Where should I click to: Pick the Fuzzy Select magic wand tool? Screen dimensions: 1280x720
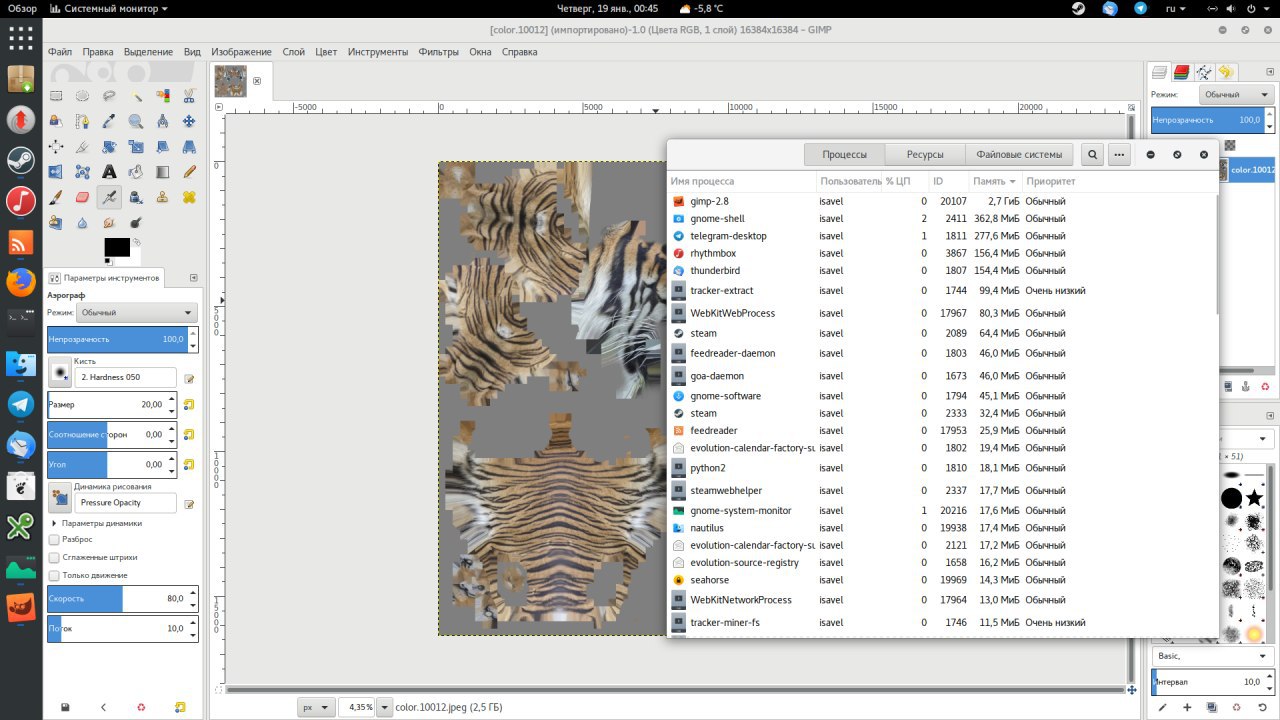[135, 96]
